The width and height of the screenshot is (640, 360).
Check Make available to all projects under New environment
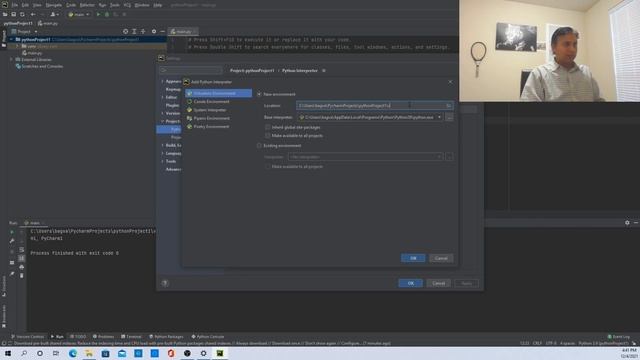[x=268, y=136]
